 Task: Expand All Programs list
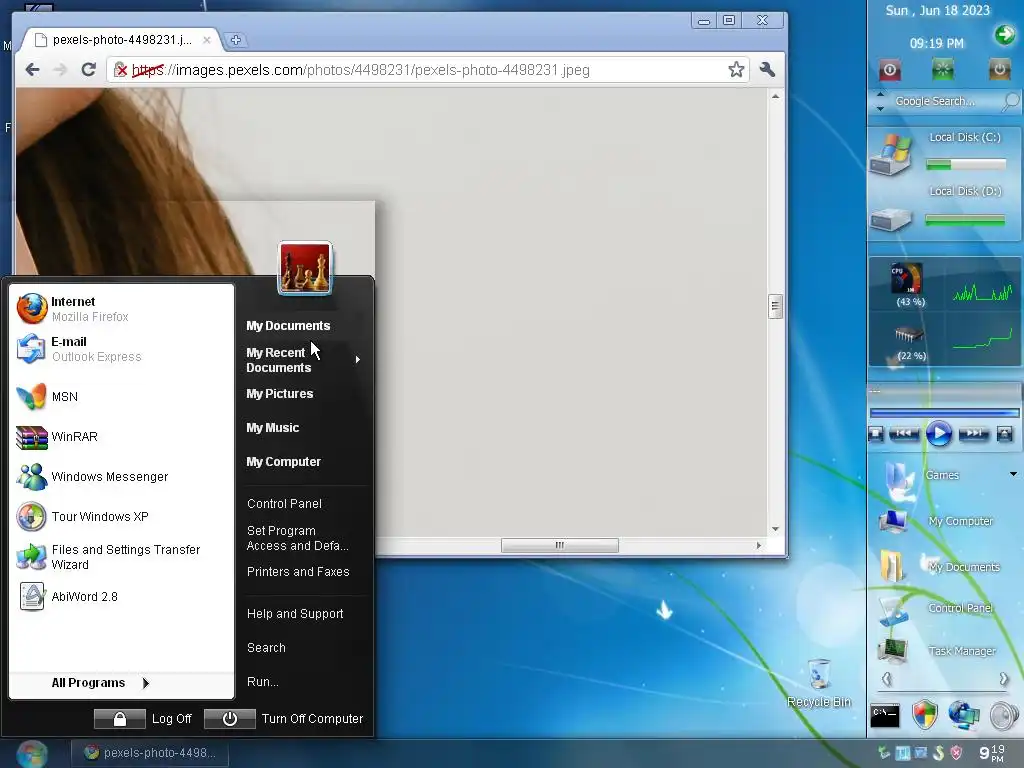[x=101, y=683]
